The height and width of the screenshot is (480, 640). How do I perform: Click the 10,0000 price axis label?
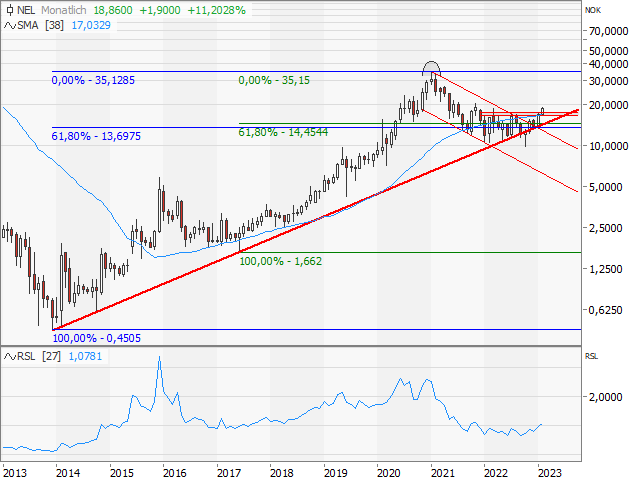608,146
